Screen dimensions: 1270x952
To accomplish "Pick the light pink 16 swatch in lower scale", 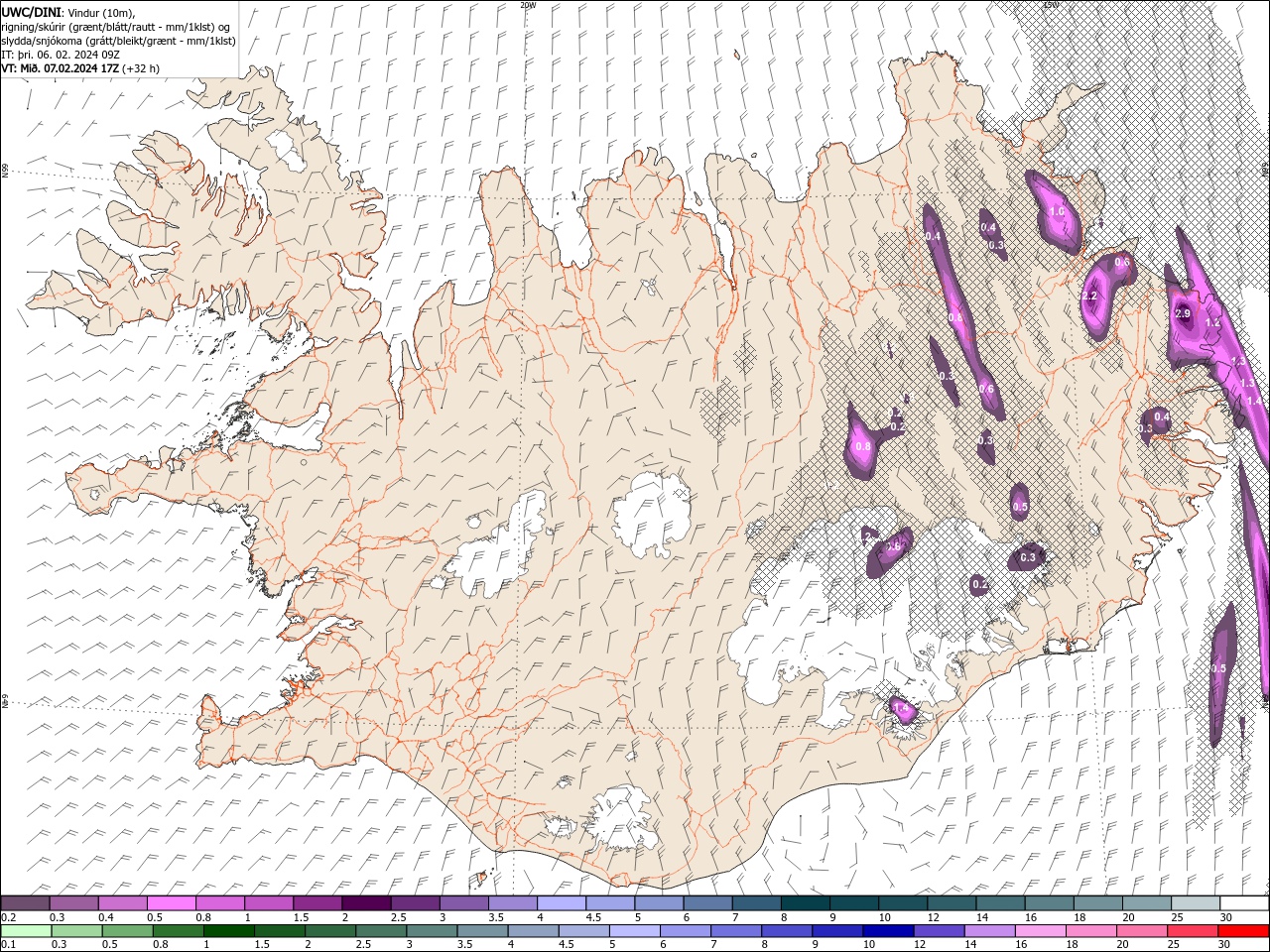I will 1040,930.
